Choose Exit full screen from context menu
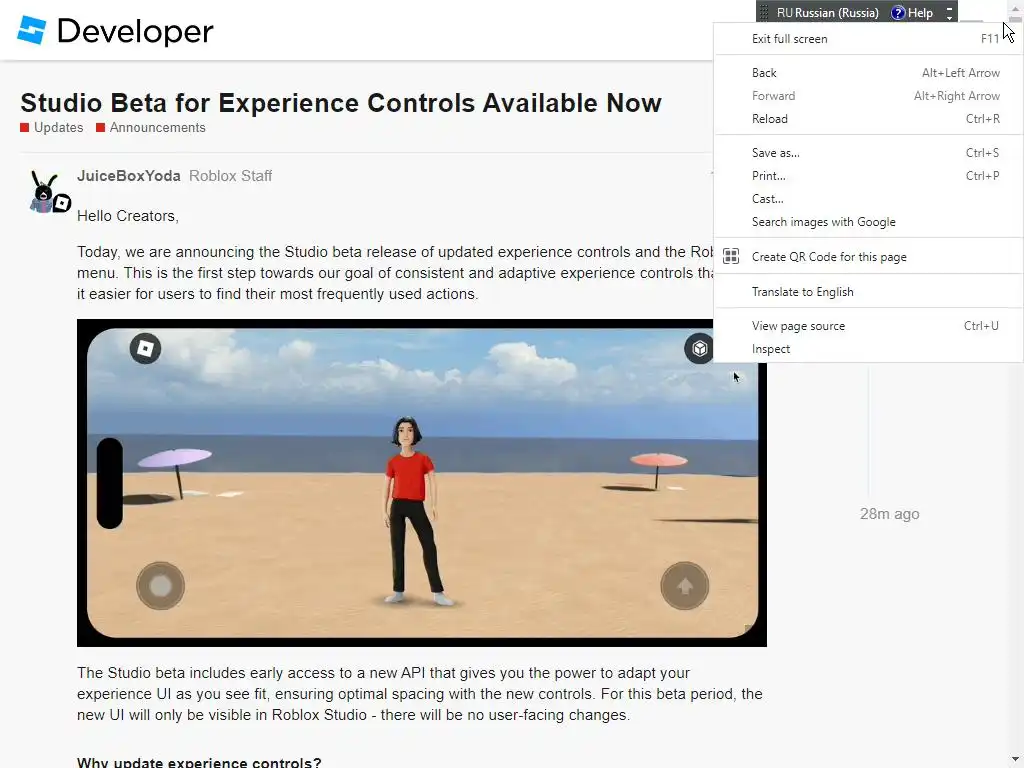The width and height of the screenshot is (1024, 768). tap(869, 39)
